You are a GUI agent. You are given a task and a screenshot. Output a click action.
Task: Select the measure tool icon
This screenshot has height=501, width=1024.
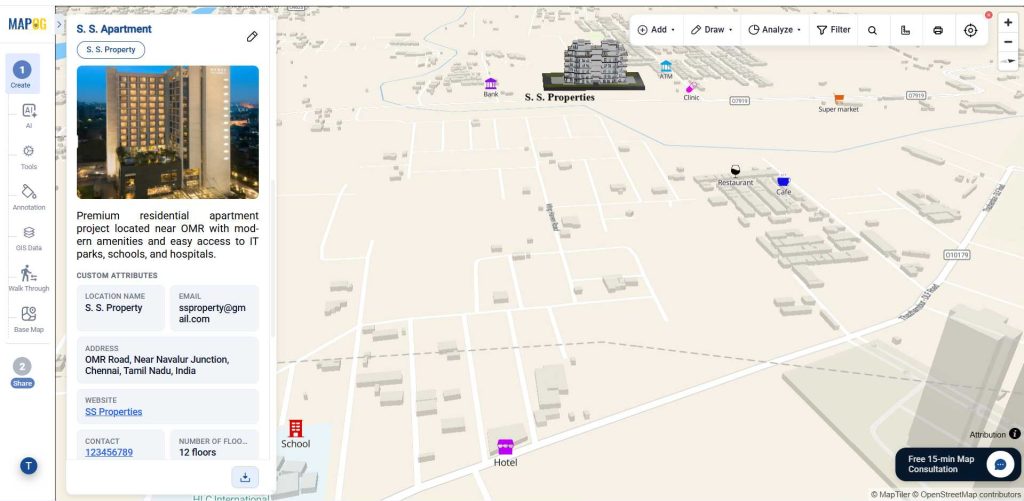point(905,31)
